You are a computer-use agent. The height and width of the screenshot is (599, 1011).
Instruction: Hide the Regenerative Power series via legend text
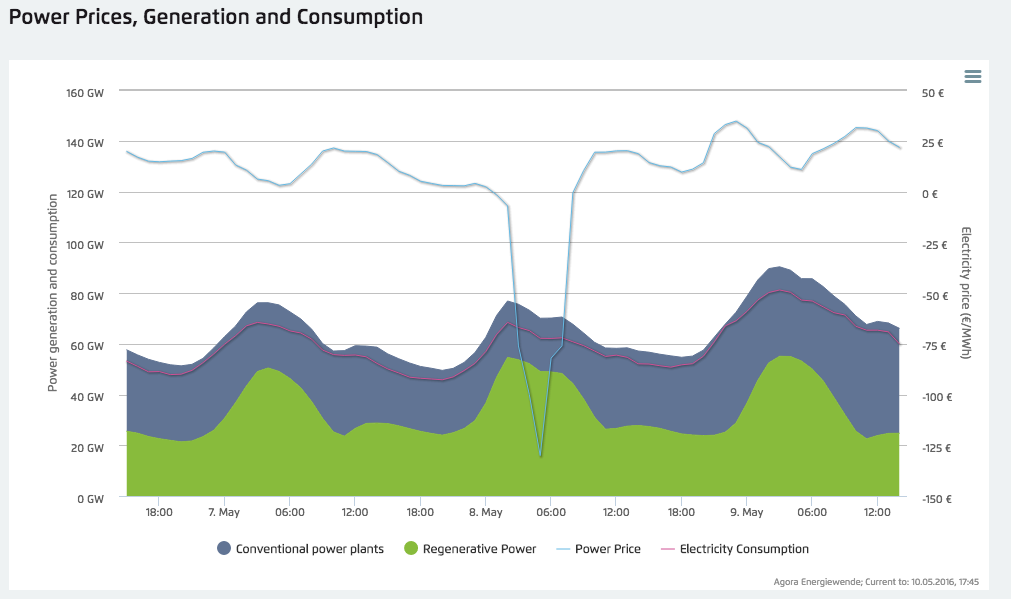point(479,549)
